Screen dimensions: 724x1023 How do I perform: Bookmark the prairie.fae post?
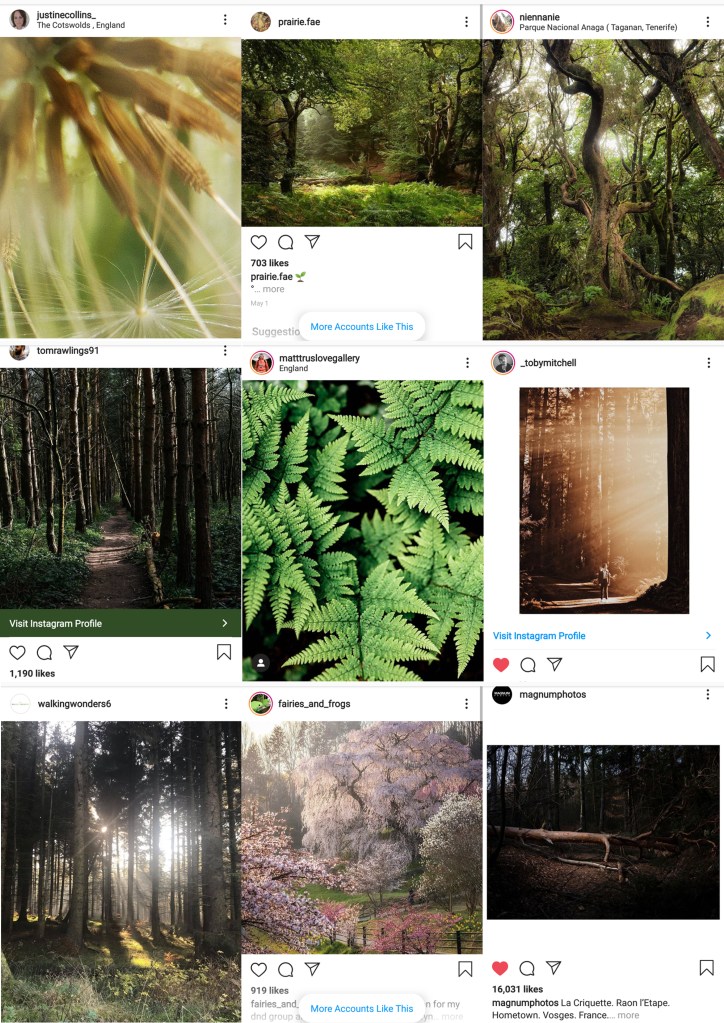pos(465,242)
